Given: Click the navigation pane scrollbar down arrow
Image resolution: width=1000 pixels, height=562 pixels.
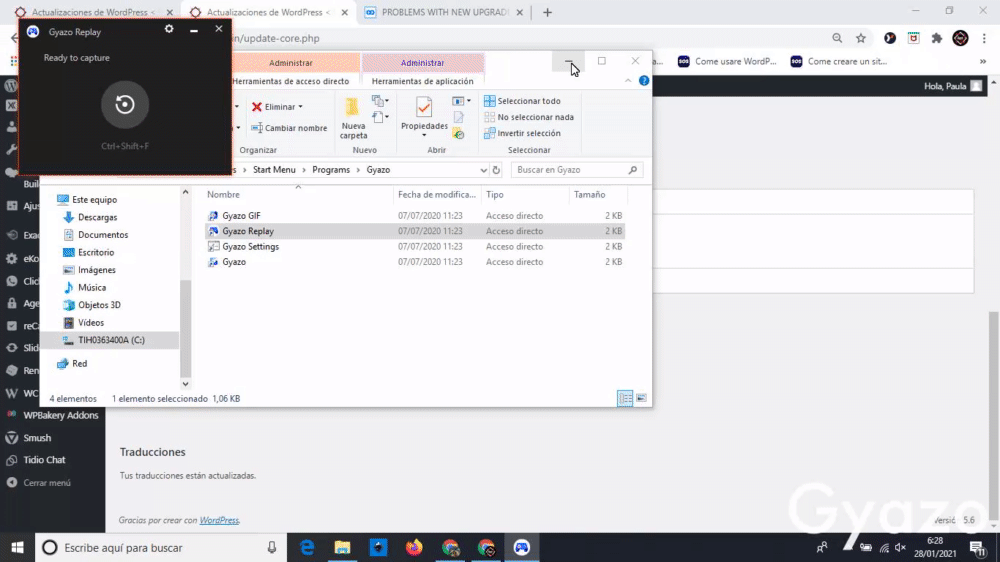Looking at the screenshot, I should [x=186, y=384].
